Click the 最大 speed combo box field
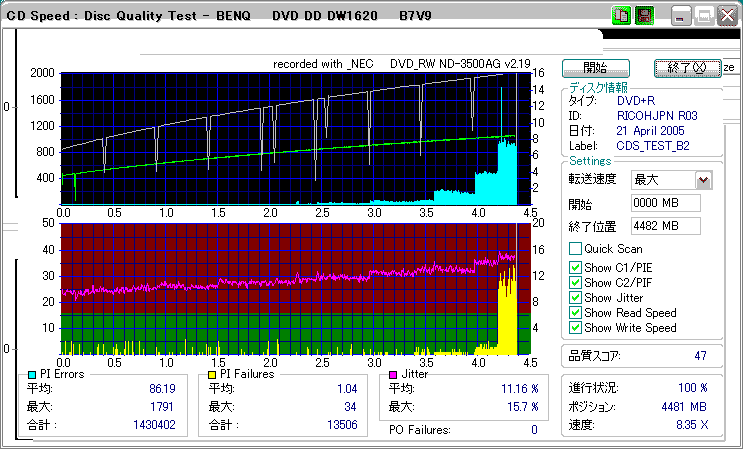The image size is (743, 449). (662, 180)
